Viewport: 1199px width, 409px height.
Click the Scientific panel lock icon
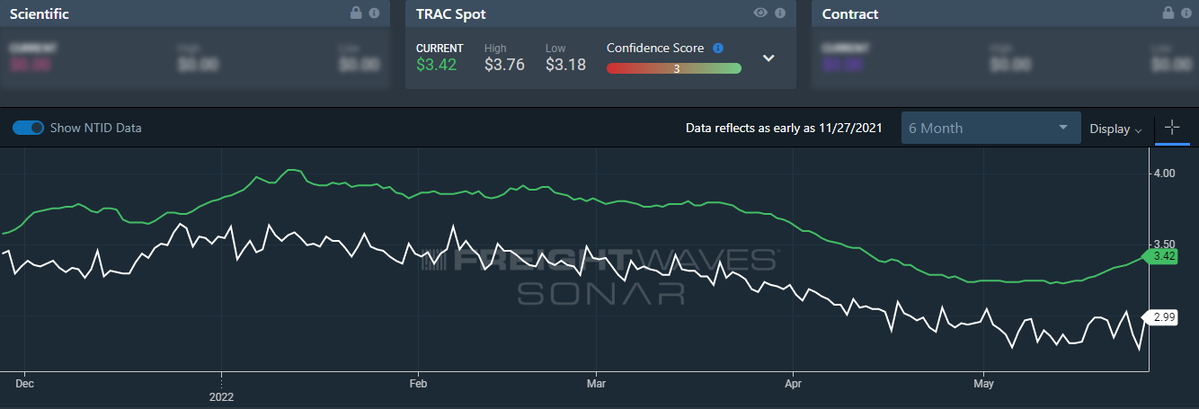pyautogui.click(x=356, y=13)
